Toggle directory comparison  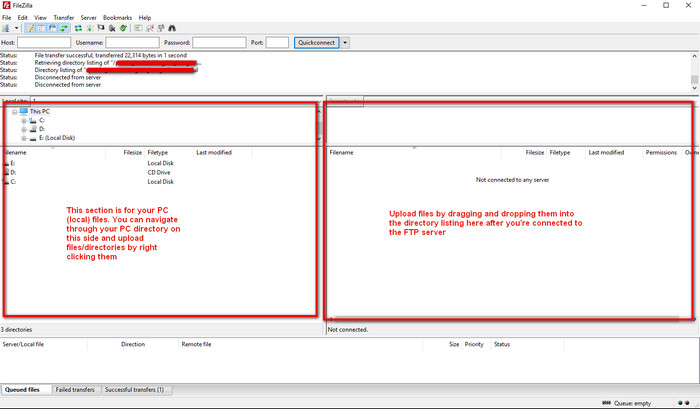point(150,28)
